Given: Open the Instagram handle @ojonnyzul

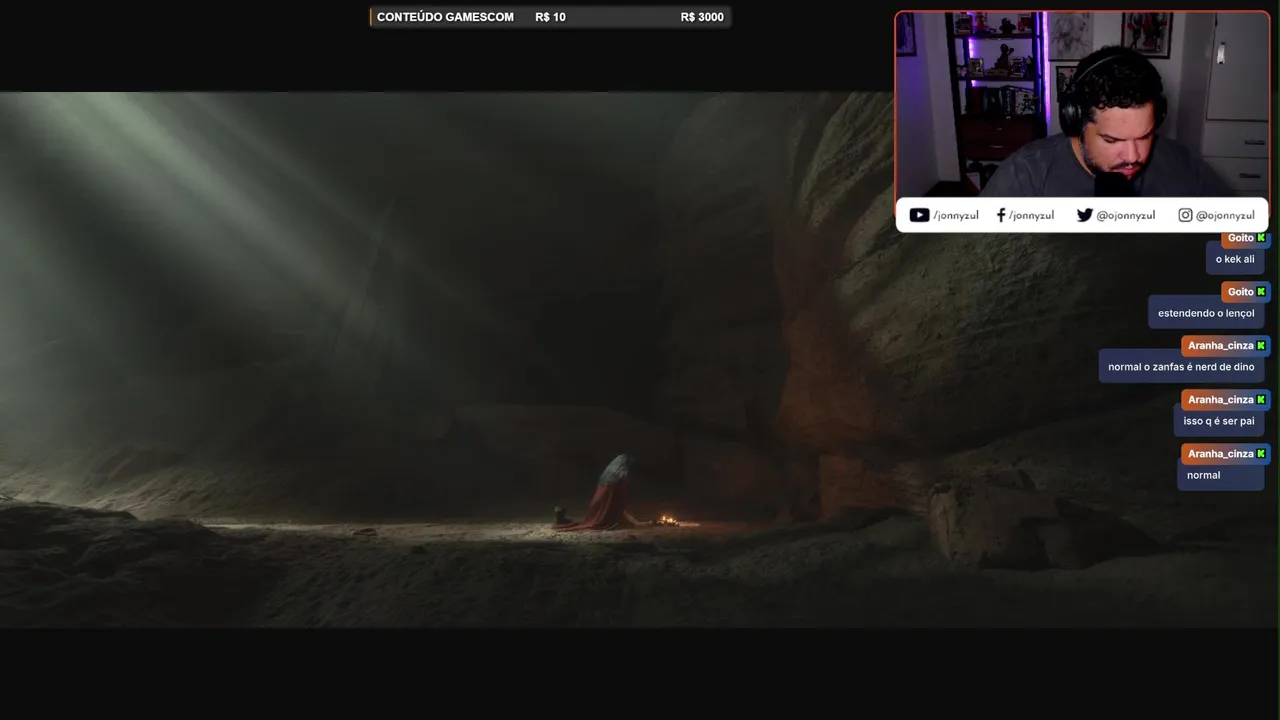Looking at the screenshot, I should point(1225,215).
